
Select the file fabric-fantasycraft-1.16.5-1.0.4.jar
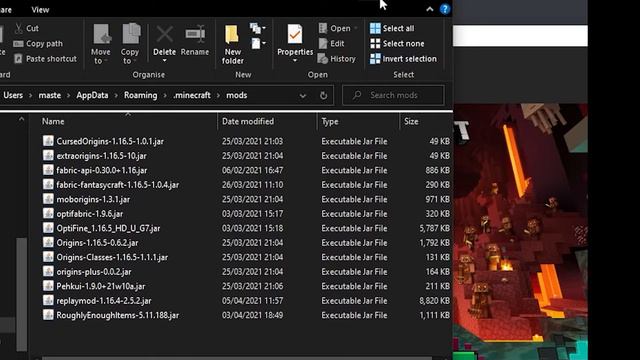(118, 184)
